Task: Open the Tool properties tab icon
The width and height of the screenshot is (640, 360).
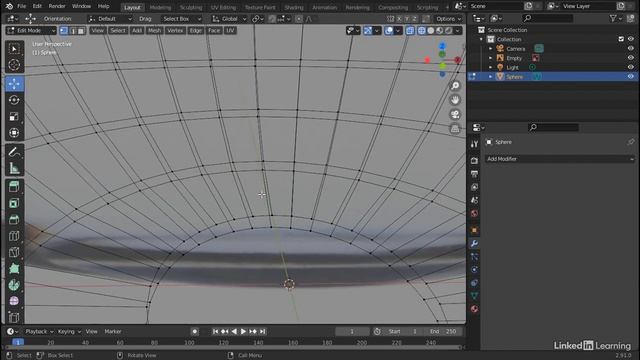Action: [474, 144]
